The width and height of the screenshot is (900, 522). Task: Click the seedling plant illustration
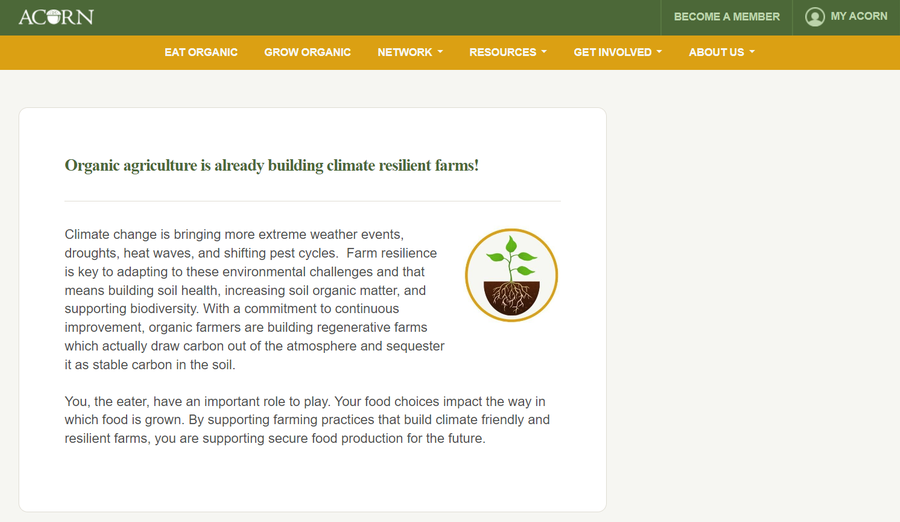coord(511,275)
